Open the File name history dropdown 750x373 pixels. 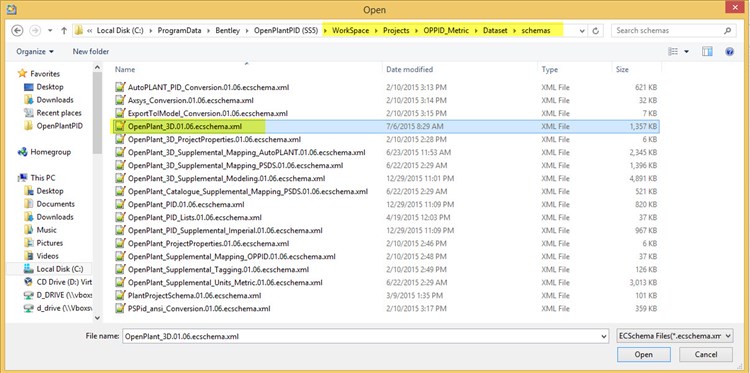(603, 337)
